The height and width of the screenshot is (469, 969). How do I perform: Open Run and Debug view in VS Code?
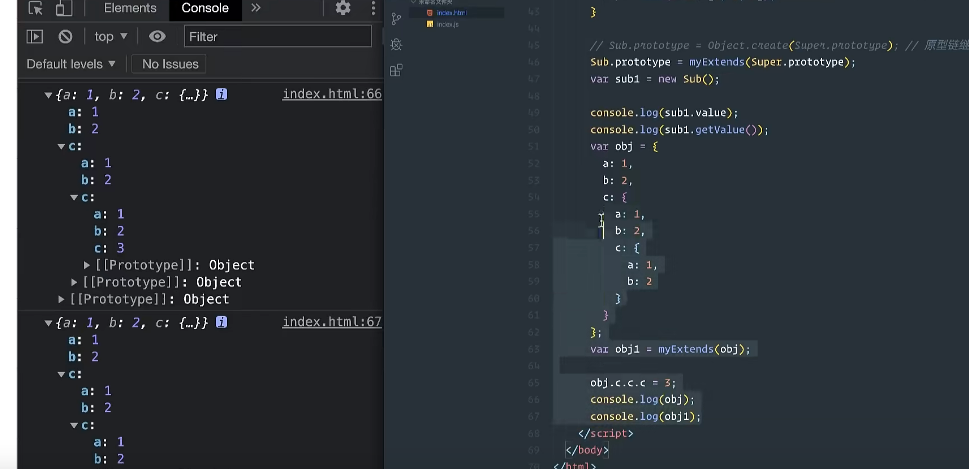pyautogui.click(x=396, y=44)
